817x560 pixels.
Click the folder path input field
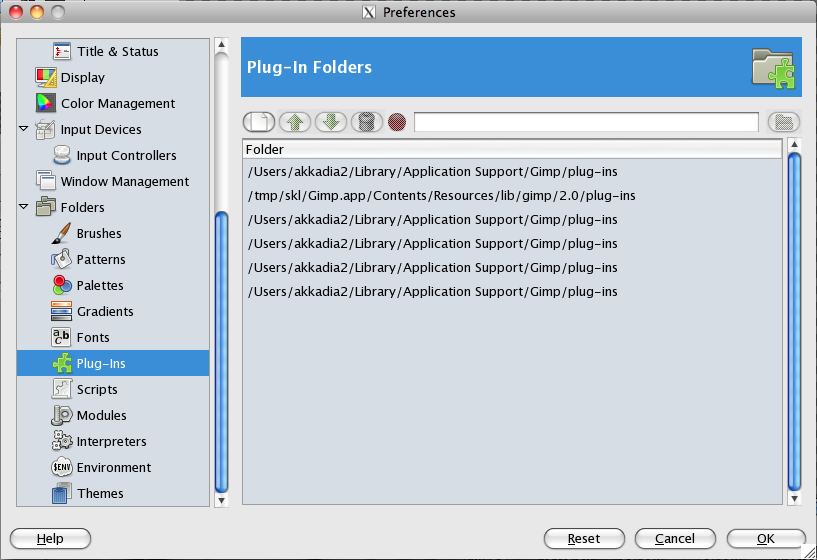pyautogui.click(x=586, y=122)
